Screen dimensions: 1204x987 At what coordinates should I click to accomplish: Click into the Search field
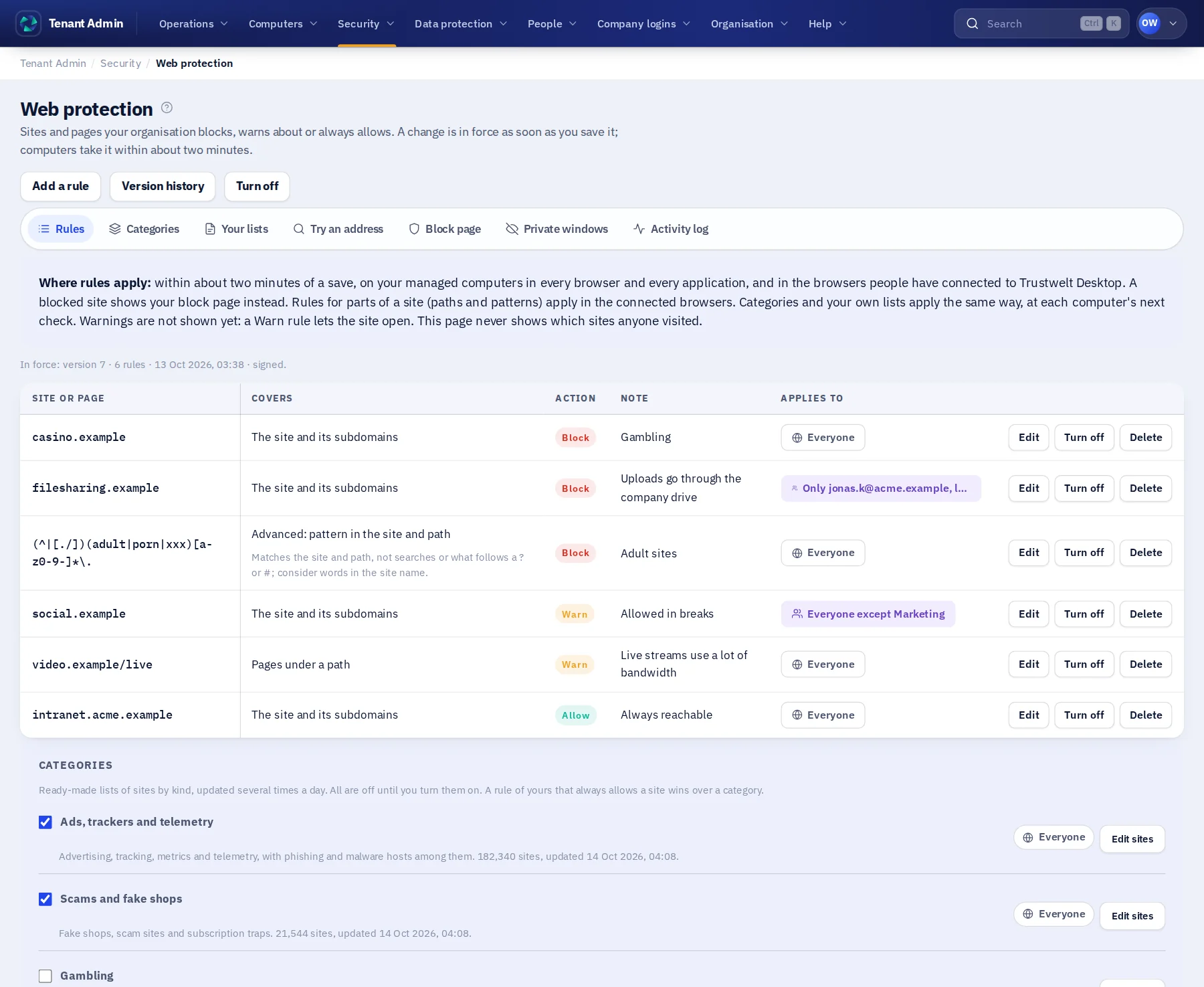coord(1041,23)
